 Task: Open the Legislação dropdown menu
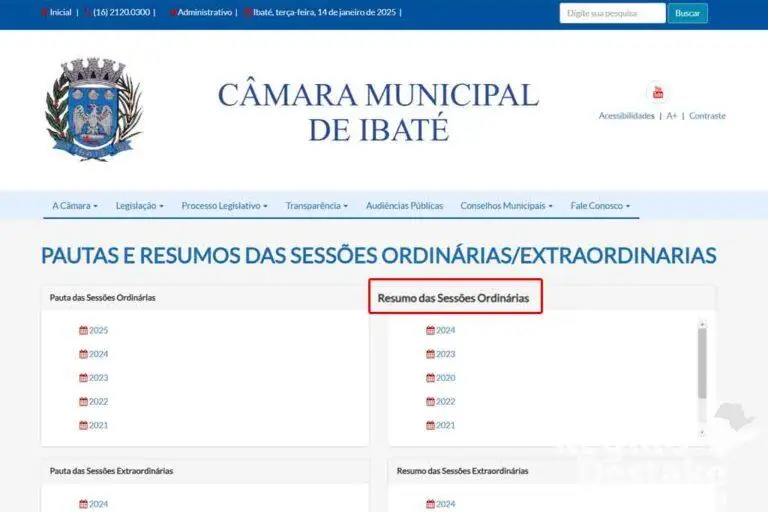point(139,206)
